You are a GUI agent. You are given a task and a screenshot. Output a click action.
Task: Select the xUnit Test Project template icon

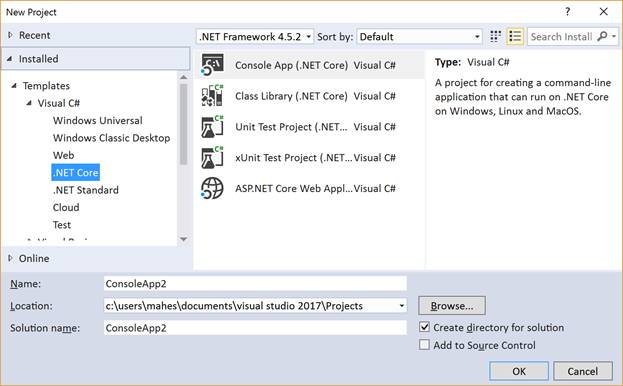[212, 158]
